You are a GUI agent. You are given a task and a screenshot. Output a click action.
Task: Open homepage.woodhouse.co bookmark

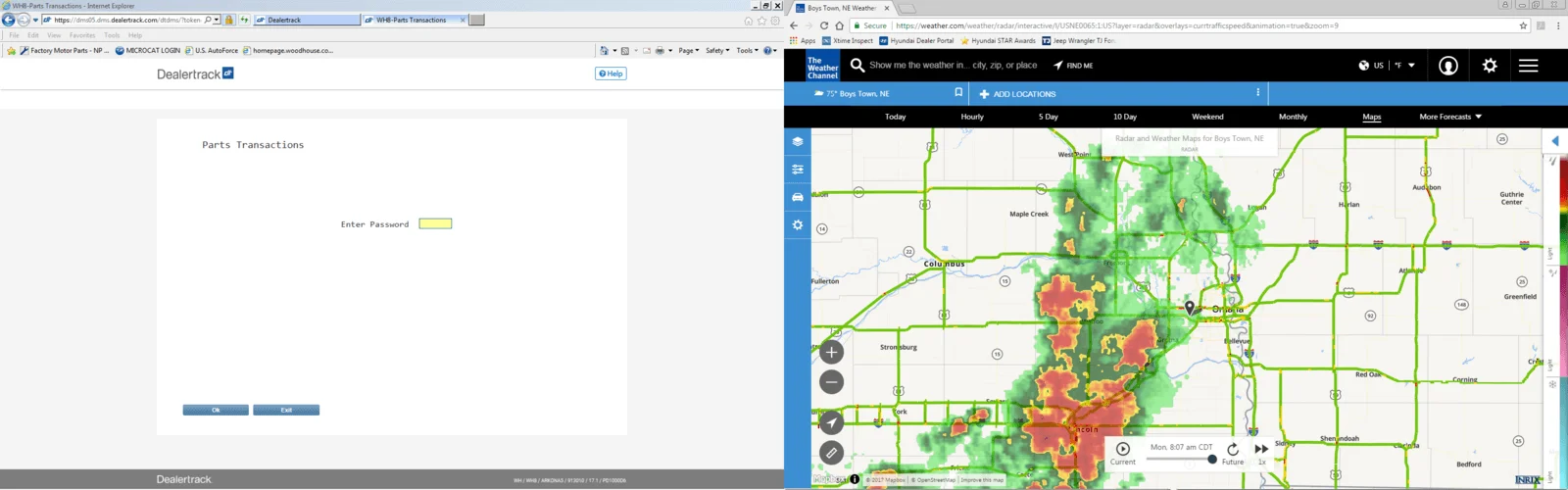coord(287,50)
